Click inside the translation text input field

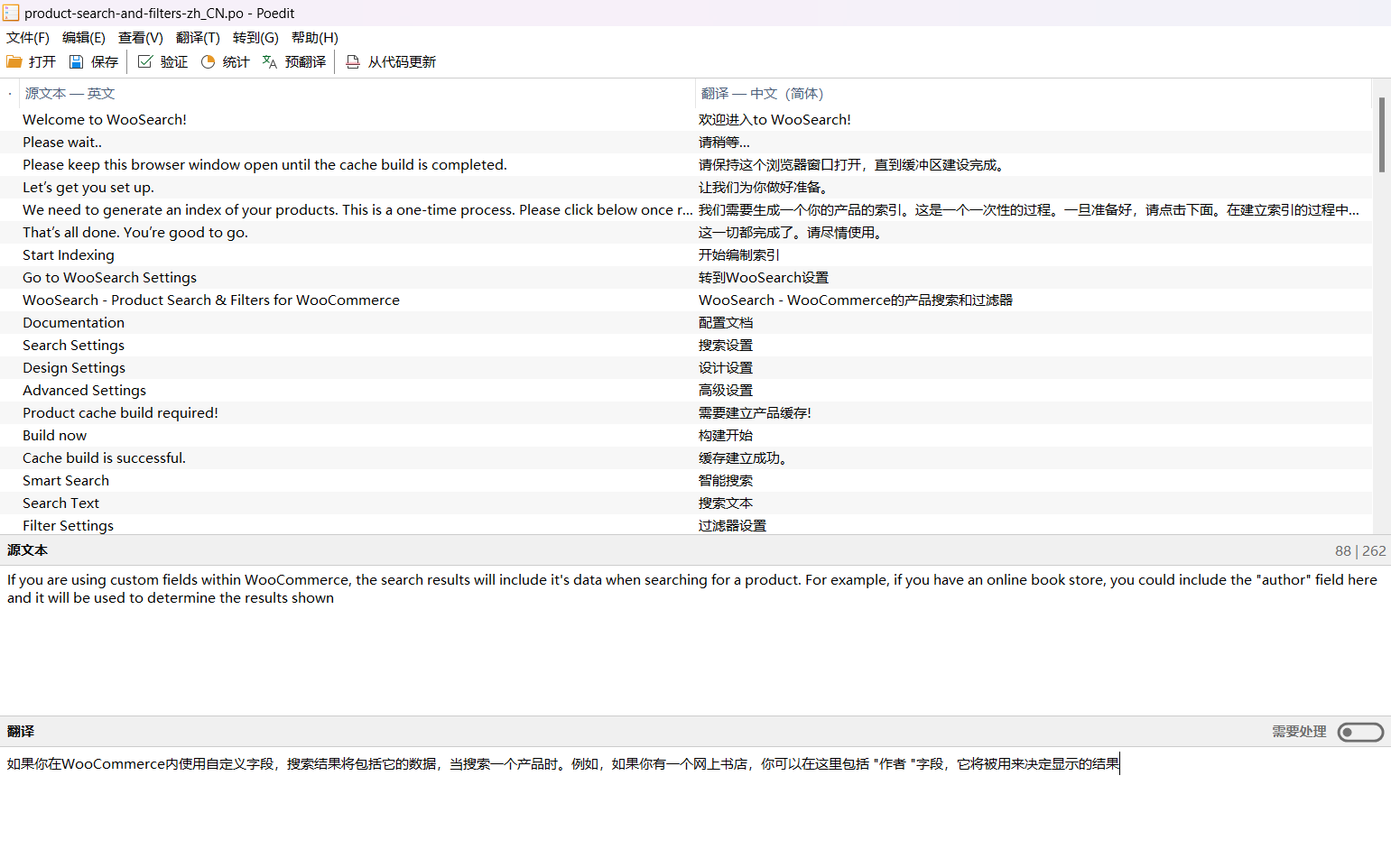point(695,807)
